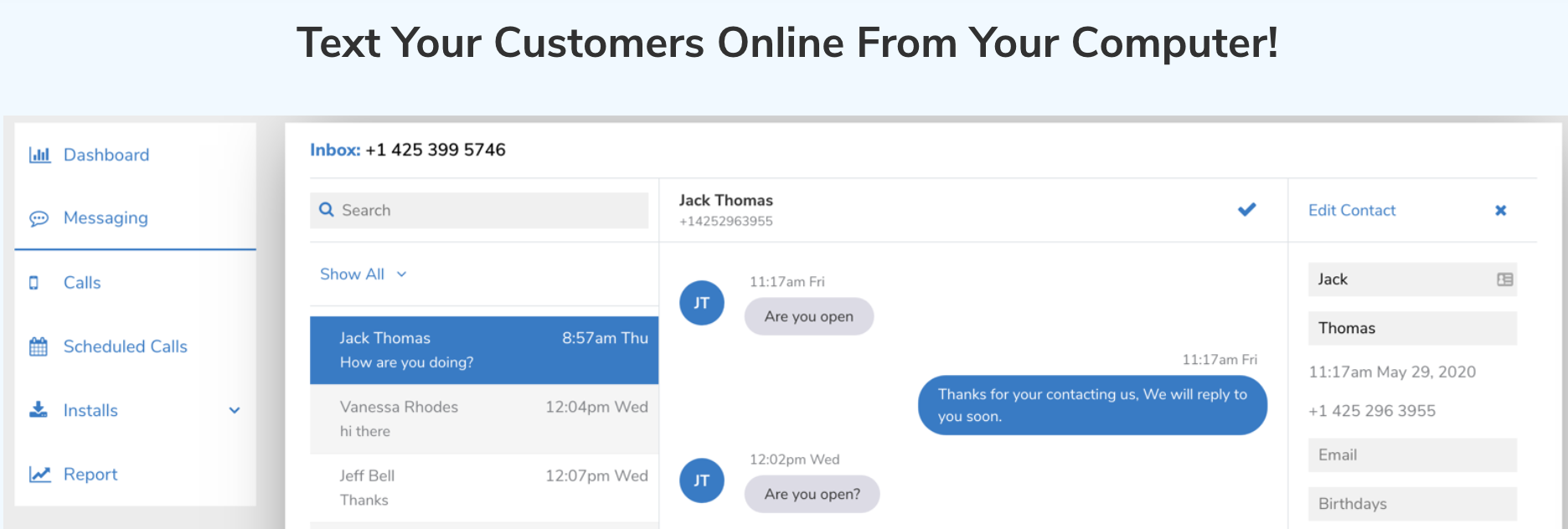Click the Scheduled Calls calendar icon
1568x529 pixels.
[39, 347]
